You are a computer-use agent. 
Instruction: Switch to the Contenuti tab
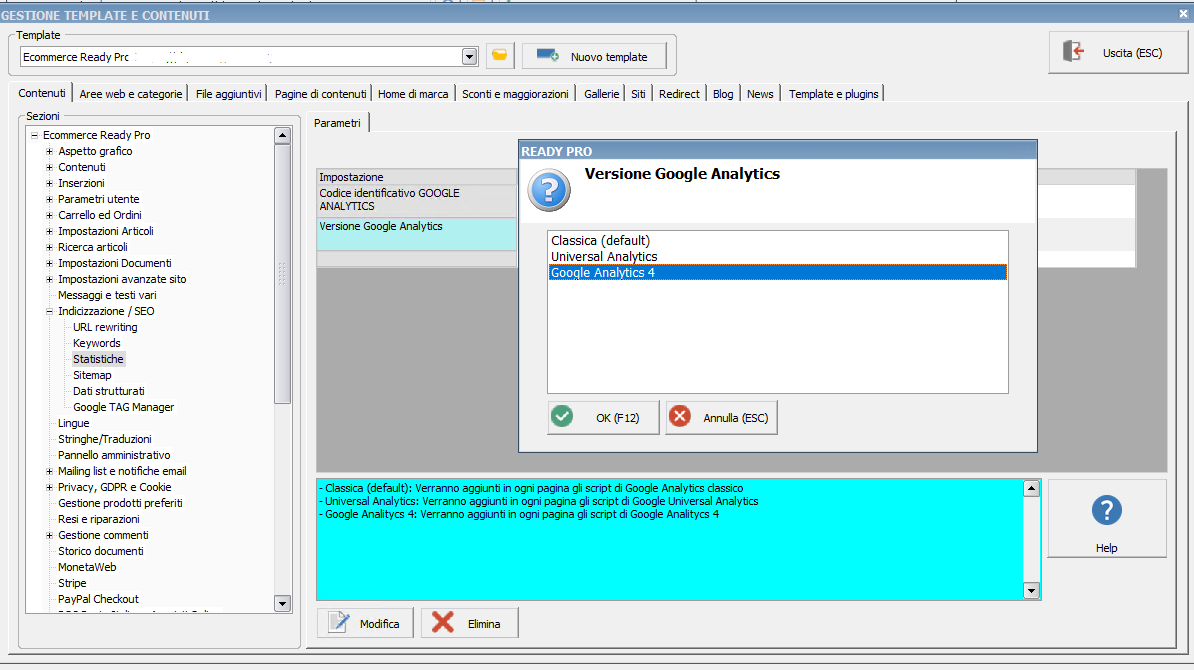coord(42,93)
